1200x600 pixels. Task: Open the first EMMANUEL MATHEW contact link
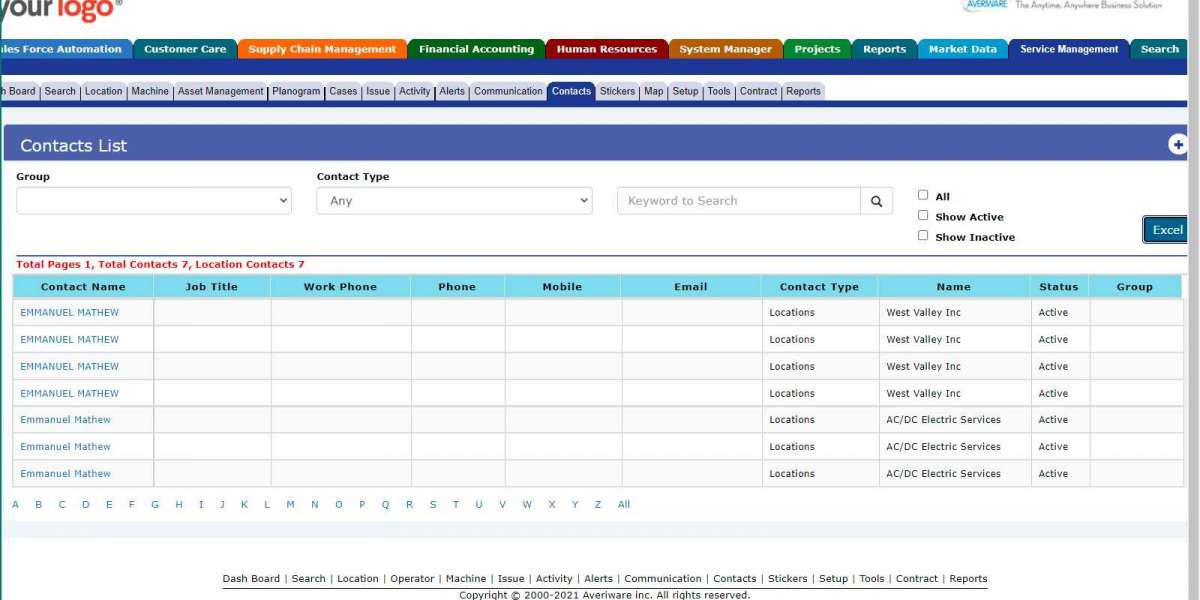(69, 313)
